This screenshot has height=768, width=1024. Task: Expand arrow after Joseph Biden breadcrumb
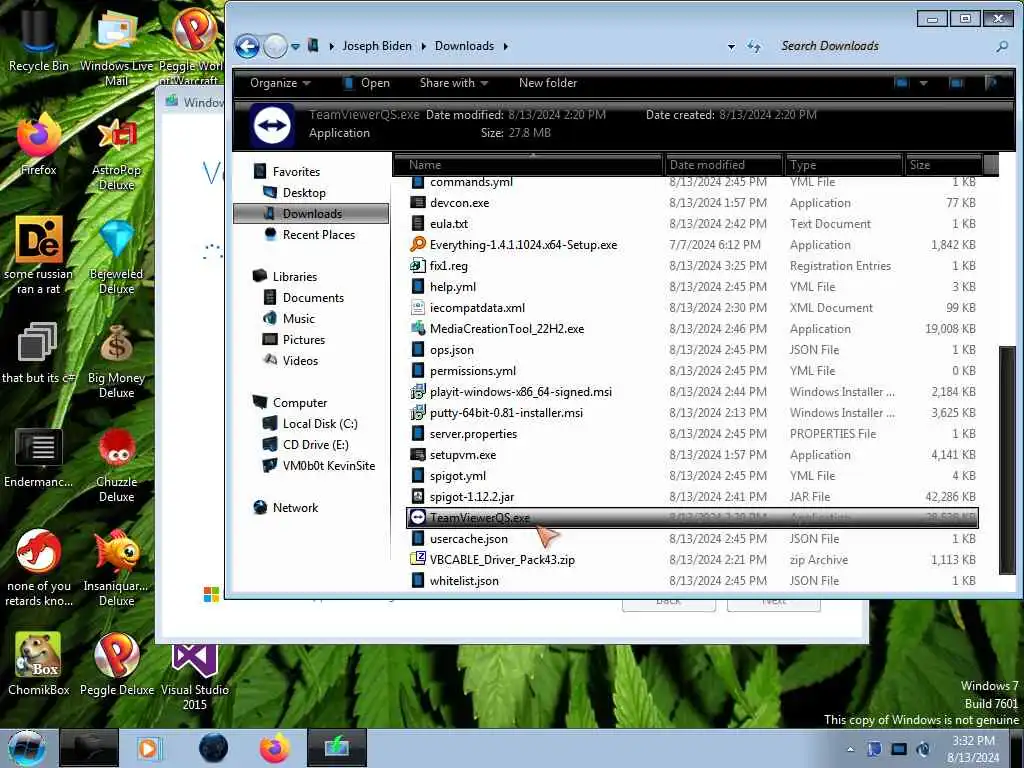(423, 46)
